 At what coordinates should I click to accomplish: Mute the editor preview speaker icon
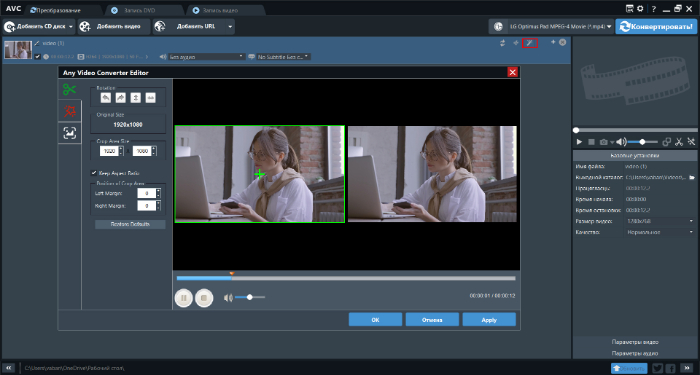click(x=228, y=297)
